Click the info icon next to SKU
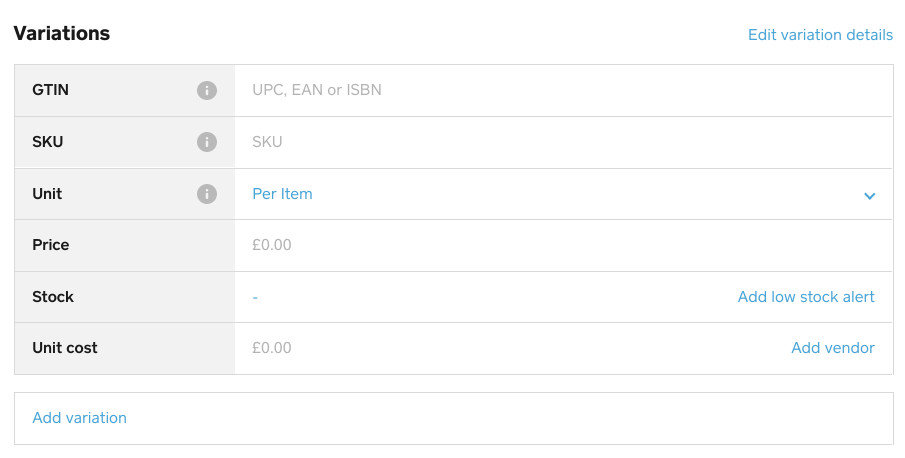Image resolution: width=905 pixels, height=458 pixels. (x=207, y=142)
